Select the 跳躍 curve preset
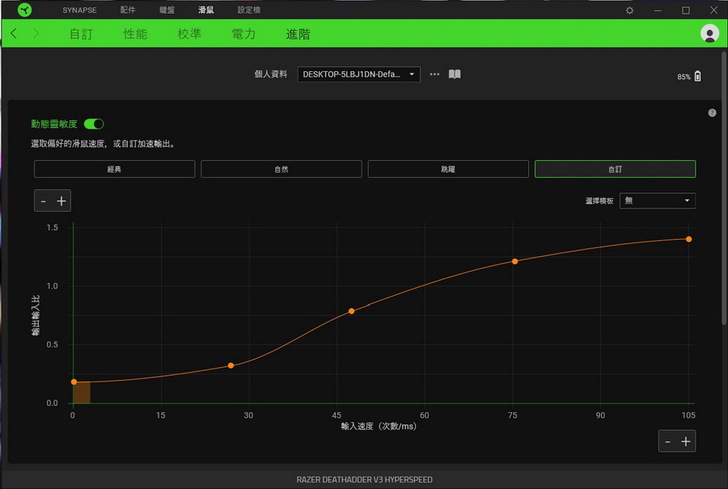The image size is (728, 489). point(448,169)
